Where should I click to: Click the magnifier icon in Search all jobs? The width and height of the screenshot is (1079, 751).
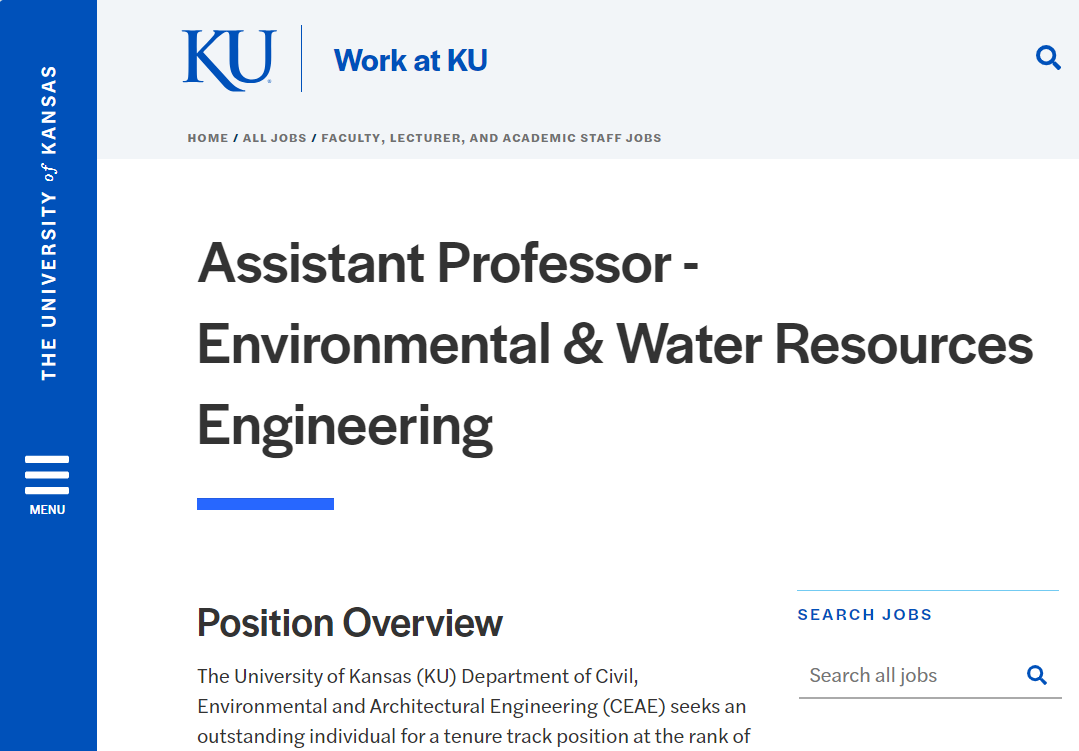coord(1036,675)
